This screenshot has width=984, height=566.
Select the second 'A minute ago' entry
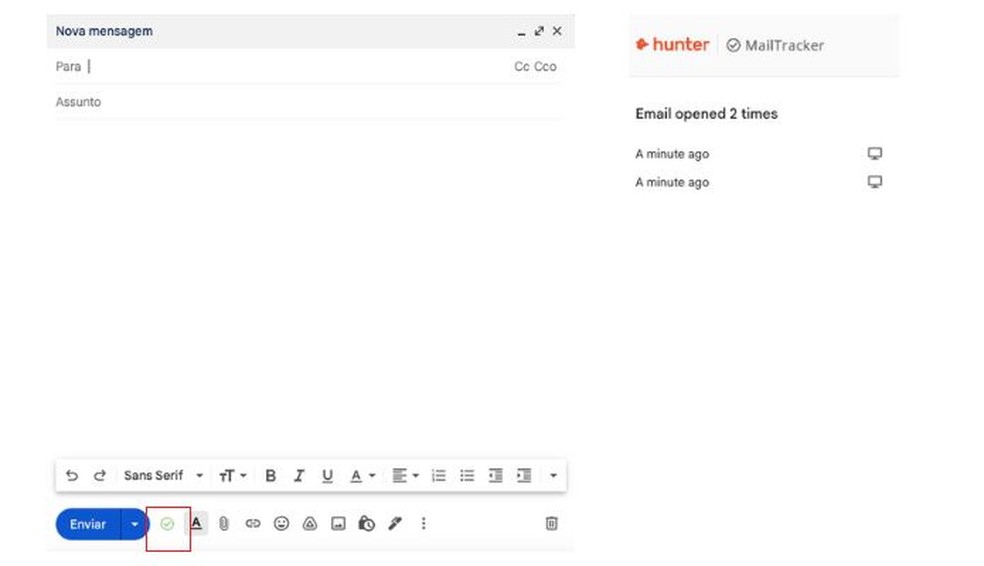pos(672,182)
